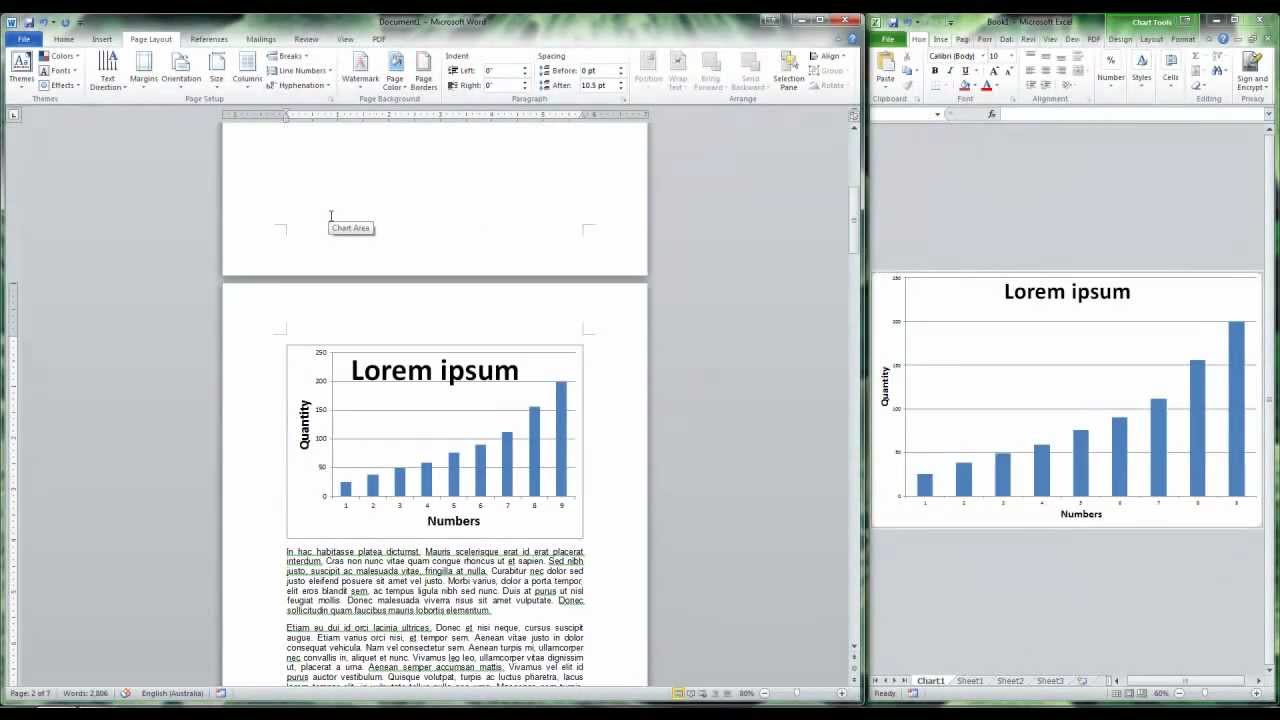Screen dimensions: 1280x720
Task: Click the Excel formula bar input
Action: click(x=1133, y=114)
